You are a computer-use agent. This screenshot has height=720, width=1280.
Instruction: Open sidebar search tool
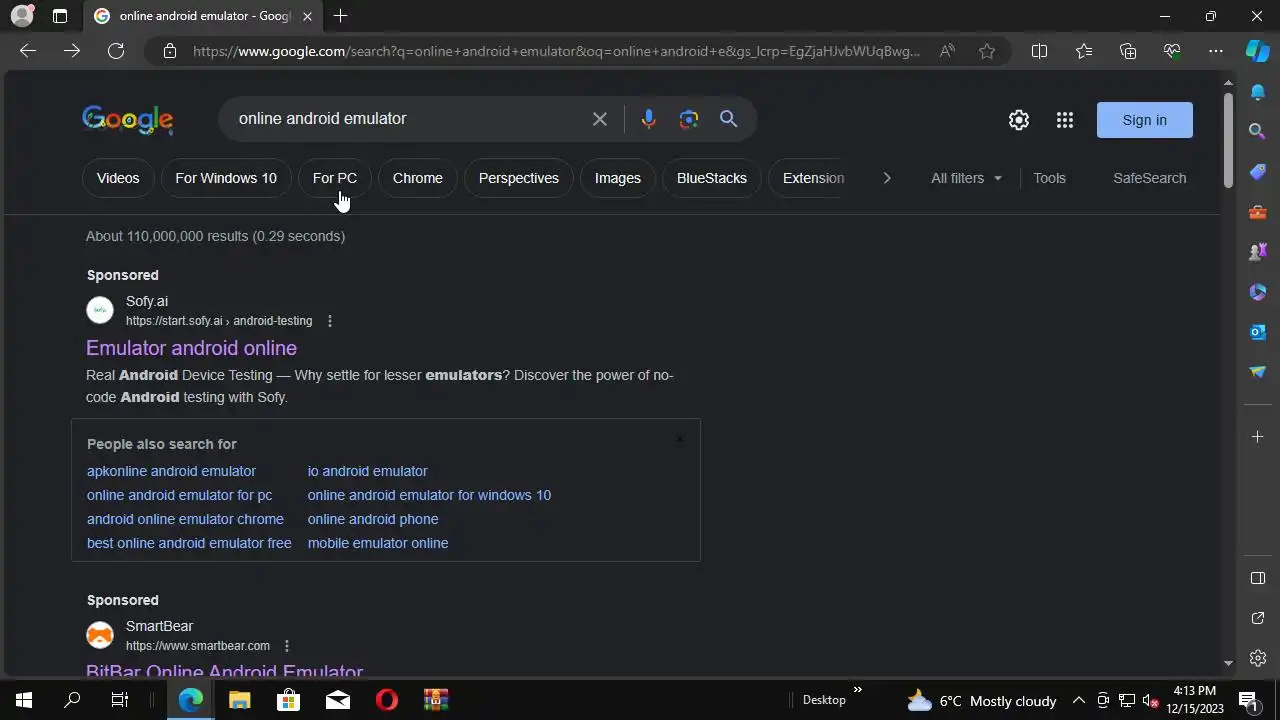coord(1258,131)
